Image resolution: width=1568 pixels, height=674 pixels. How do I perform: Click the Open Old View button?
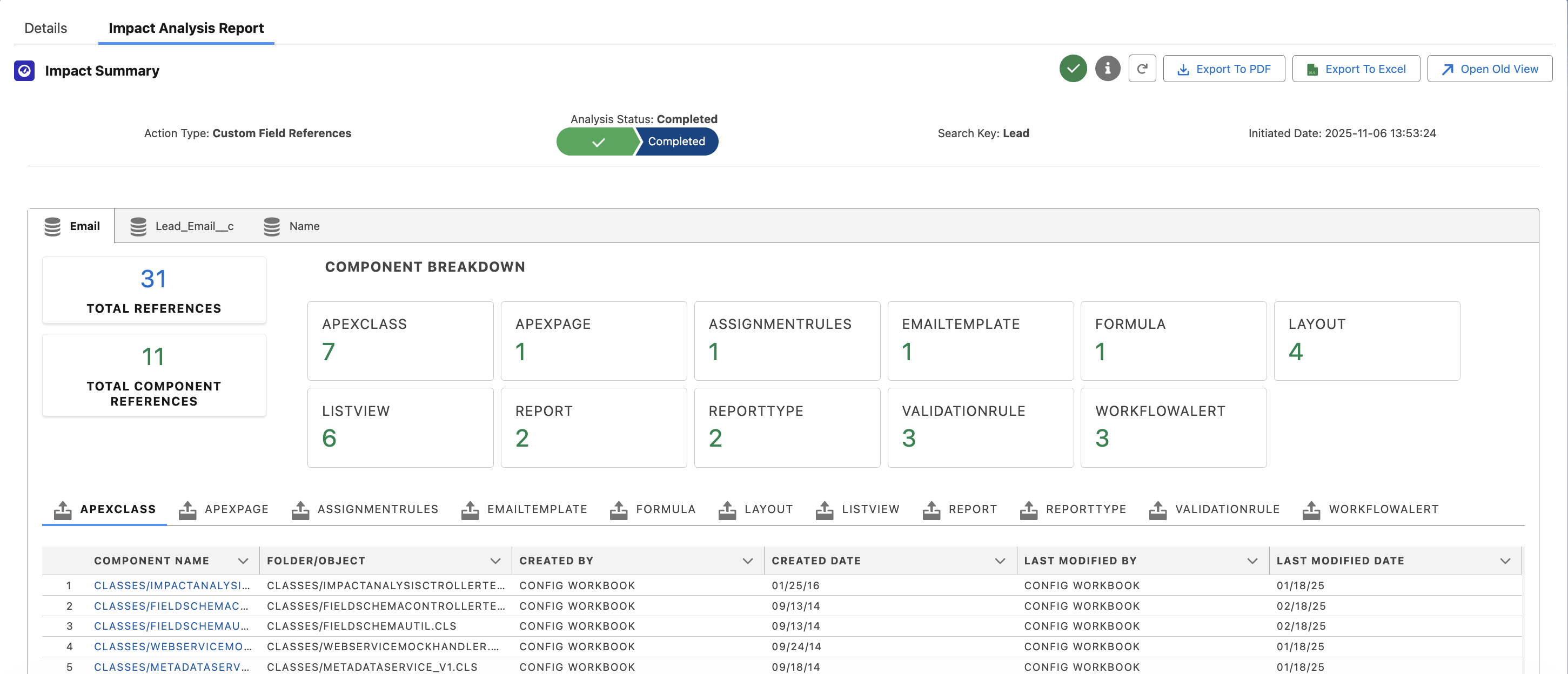pyautogui.click(x=1489, y=69)
